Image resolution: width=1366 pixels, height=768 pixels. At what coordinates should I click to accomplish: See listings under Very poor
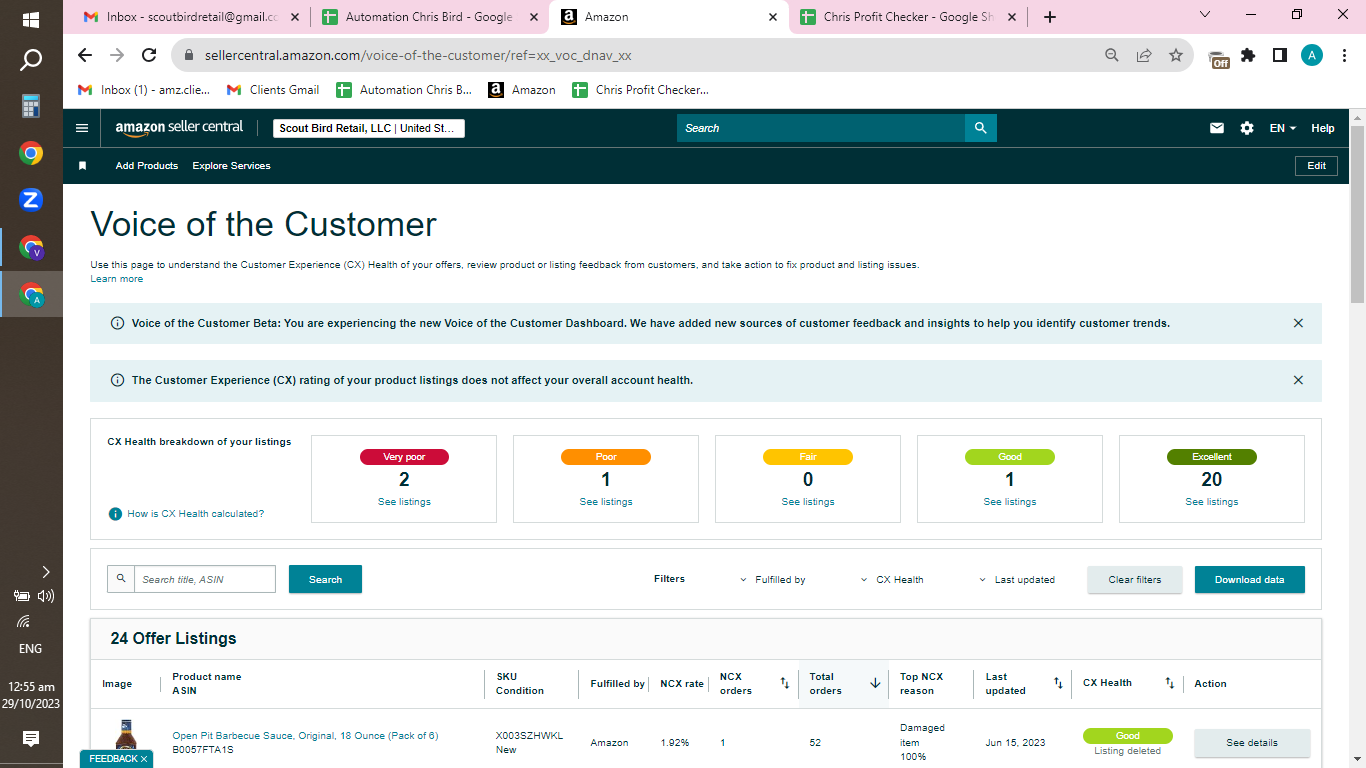(x=404, y=502)
